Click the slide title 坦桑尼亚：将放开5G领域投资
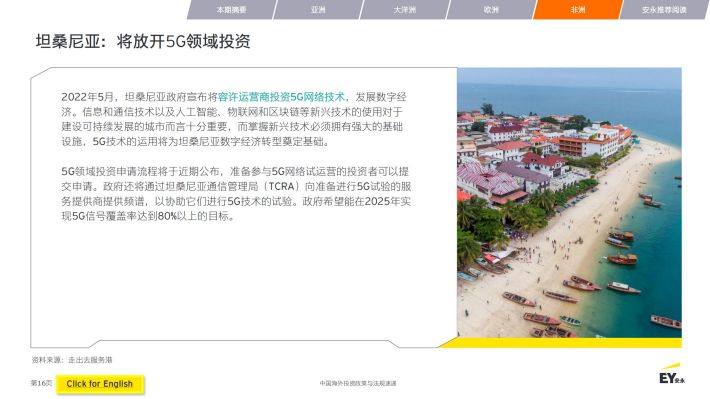710x399 pixels. pyautogui.click(x=143, y=41)
